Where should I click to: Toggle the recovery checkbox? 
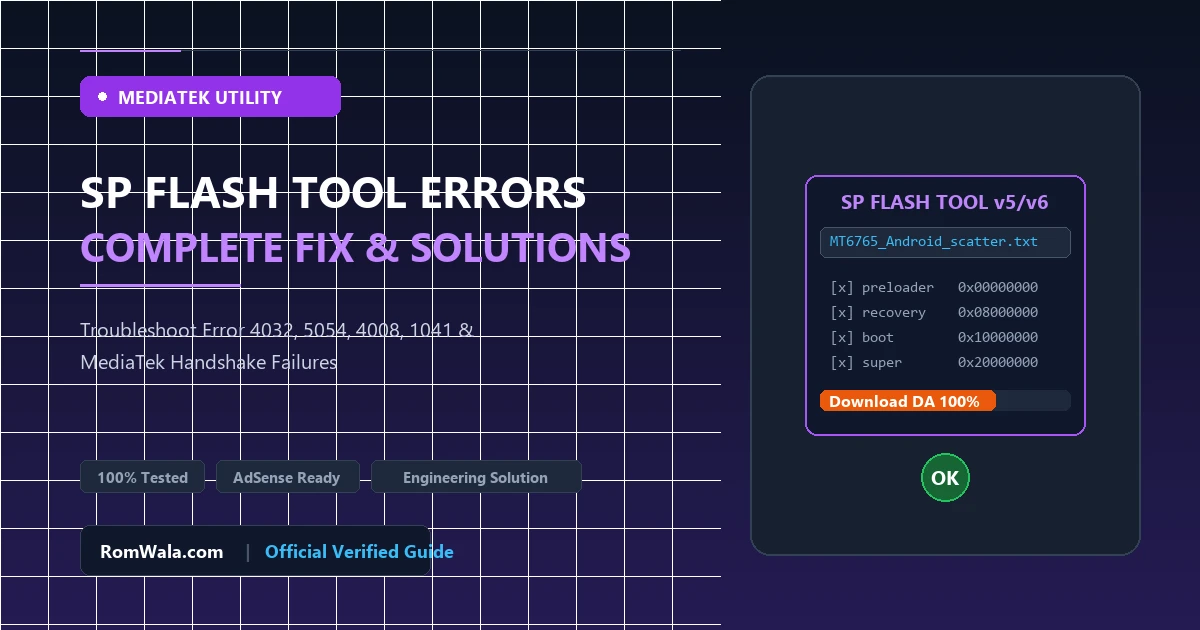pos(842,312)
